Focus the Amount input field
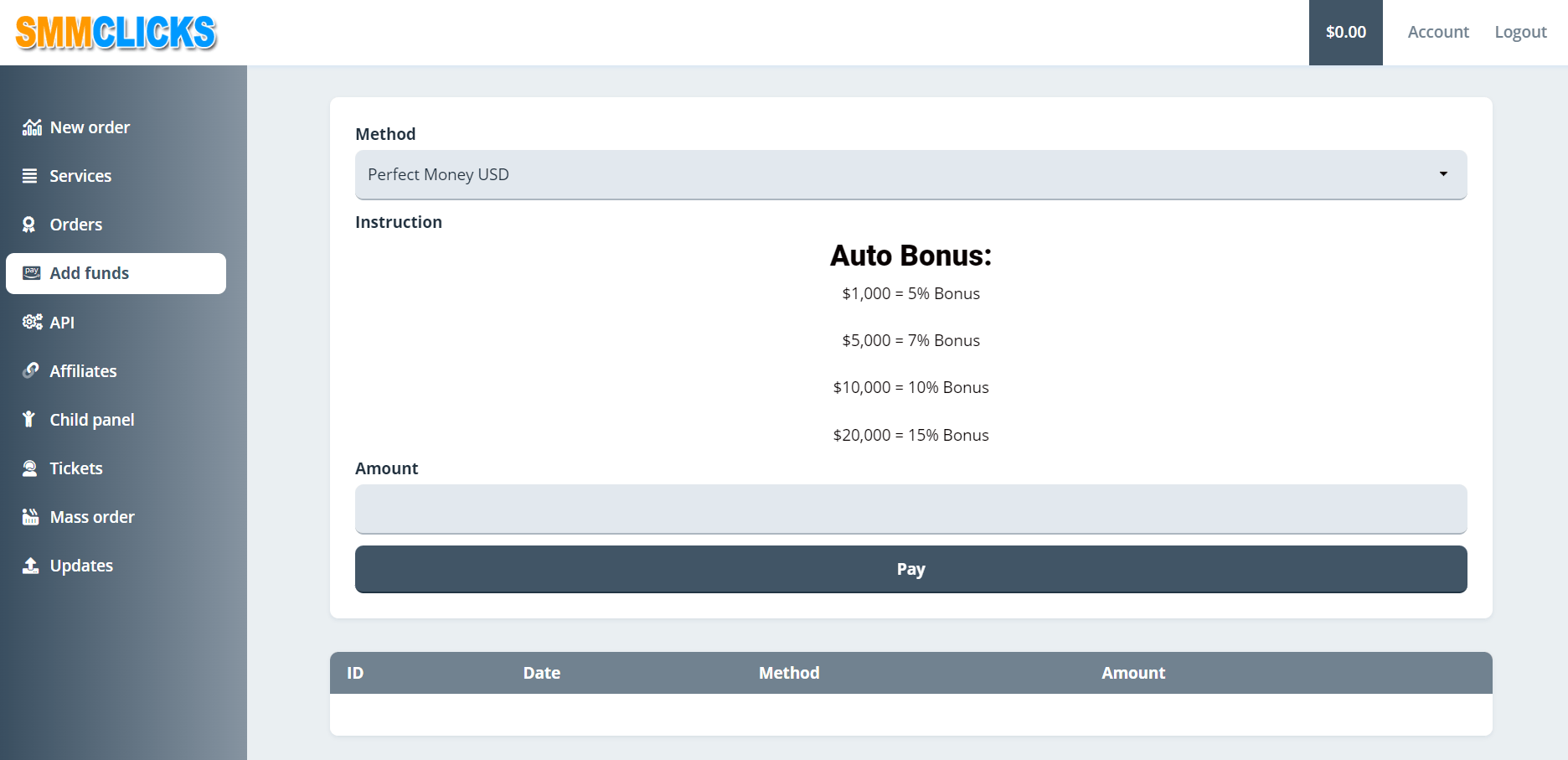The width and height of the screenshot is (1568, 760). [x=910, y=509]
